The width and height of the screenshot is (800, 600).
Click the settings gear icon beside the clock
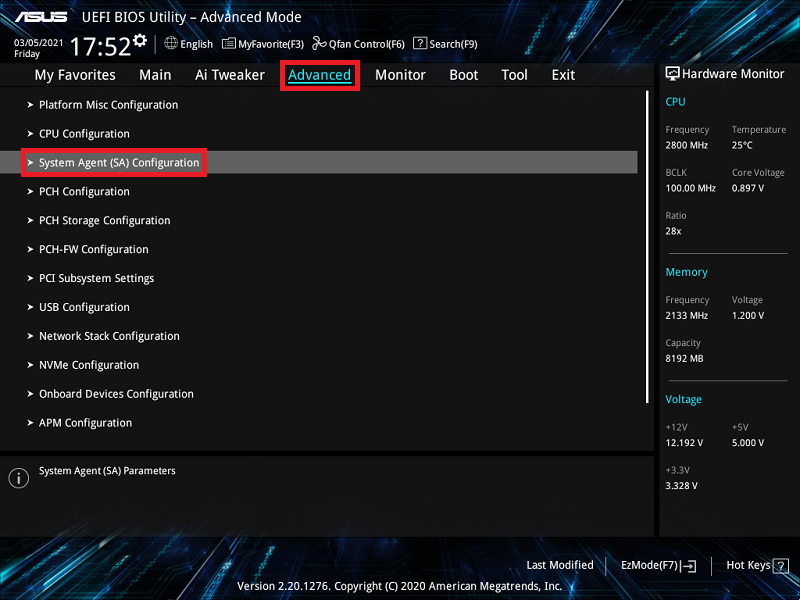click(x=139, y=40)
